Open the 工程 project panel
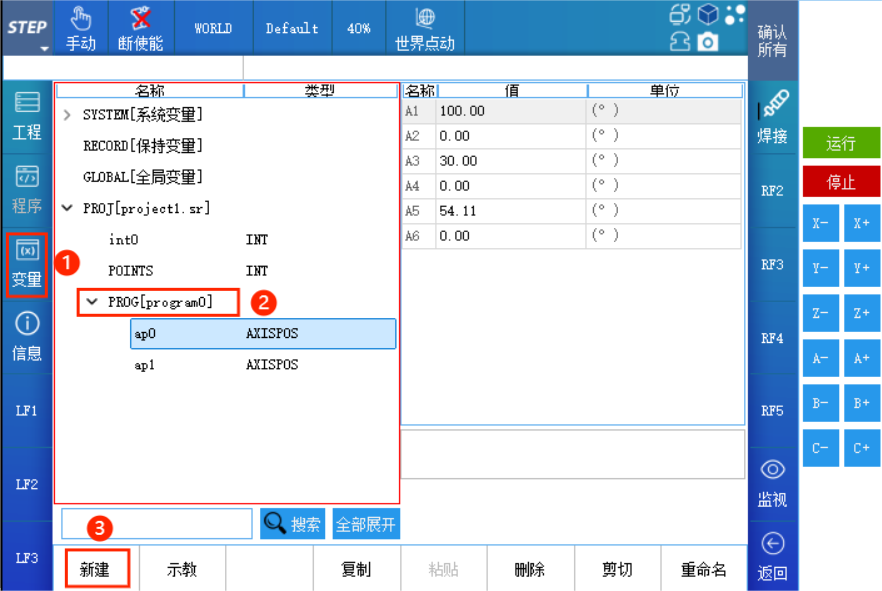Screen dimensions: 882x591 [x=27, y=116]
